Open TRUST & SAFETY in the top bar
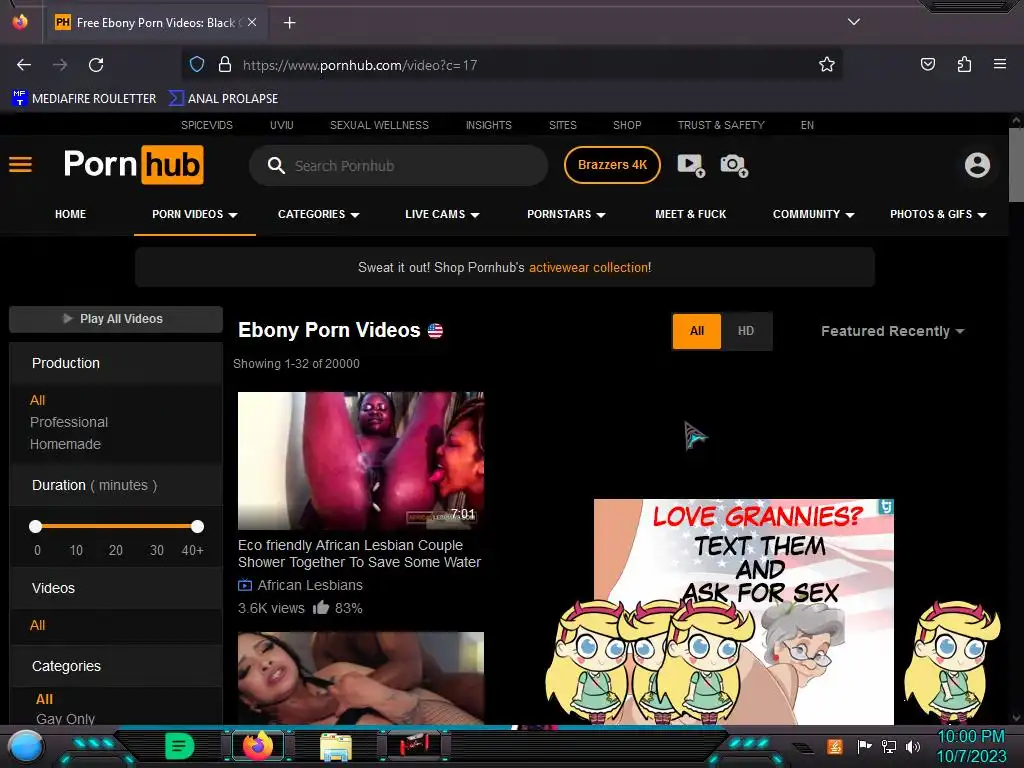The height and width of the screenshot is (768, 1024). coord(721,125)
